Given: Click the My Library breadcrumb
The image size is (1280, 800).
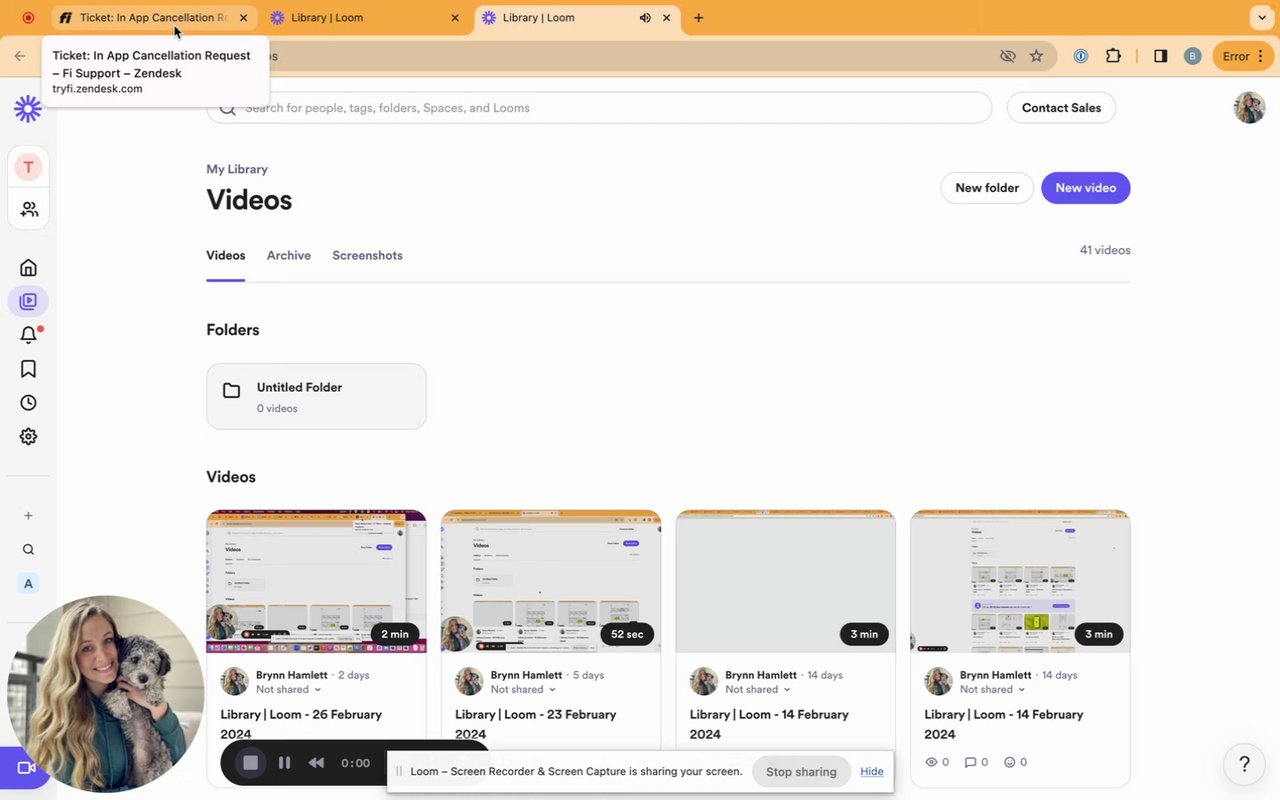Looking at the screenshot, I should coord(237,169).
